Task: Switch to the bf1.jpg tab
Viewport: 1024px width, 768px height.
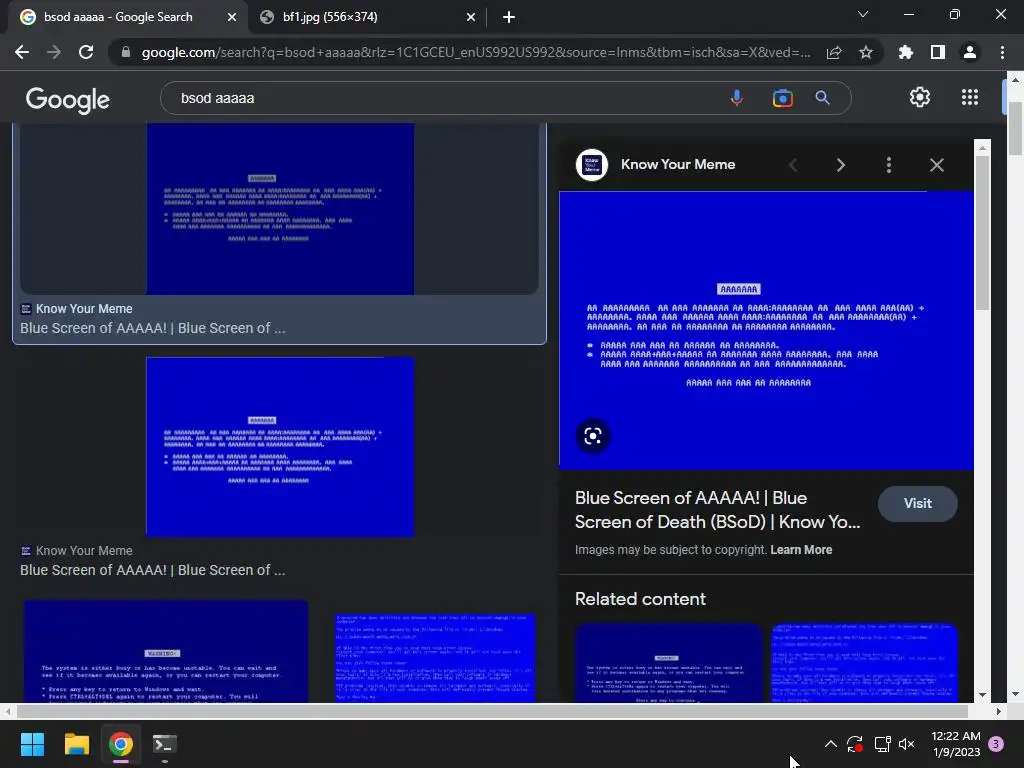Action: (x=366, y=17)
